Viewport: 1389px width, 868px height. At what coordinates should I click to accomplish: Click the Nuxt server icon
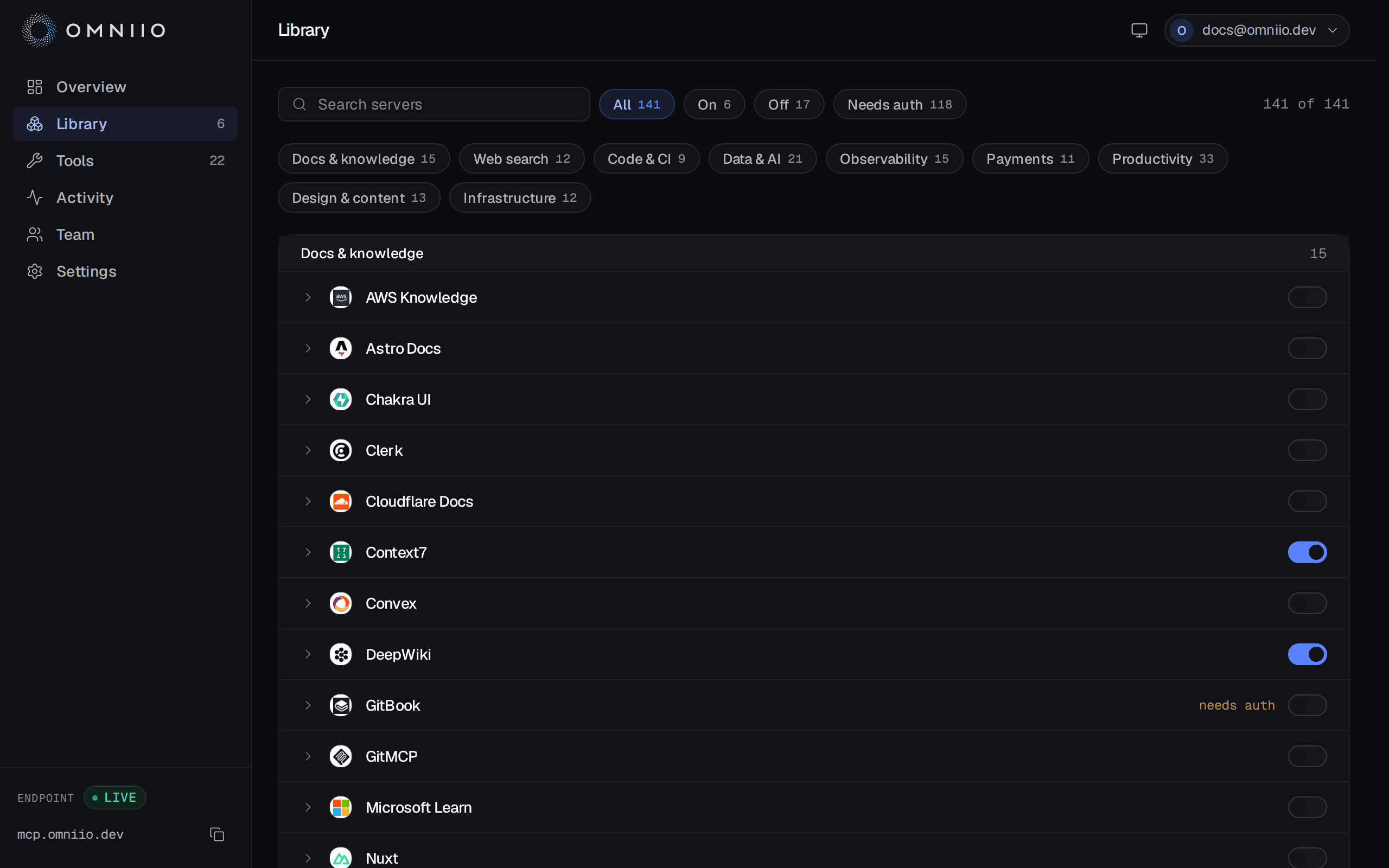341,858
